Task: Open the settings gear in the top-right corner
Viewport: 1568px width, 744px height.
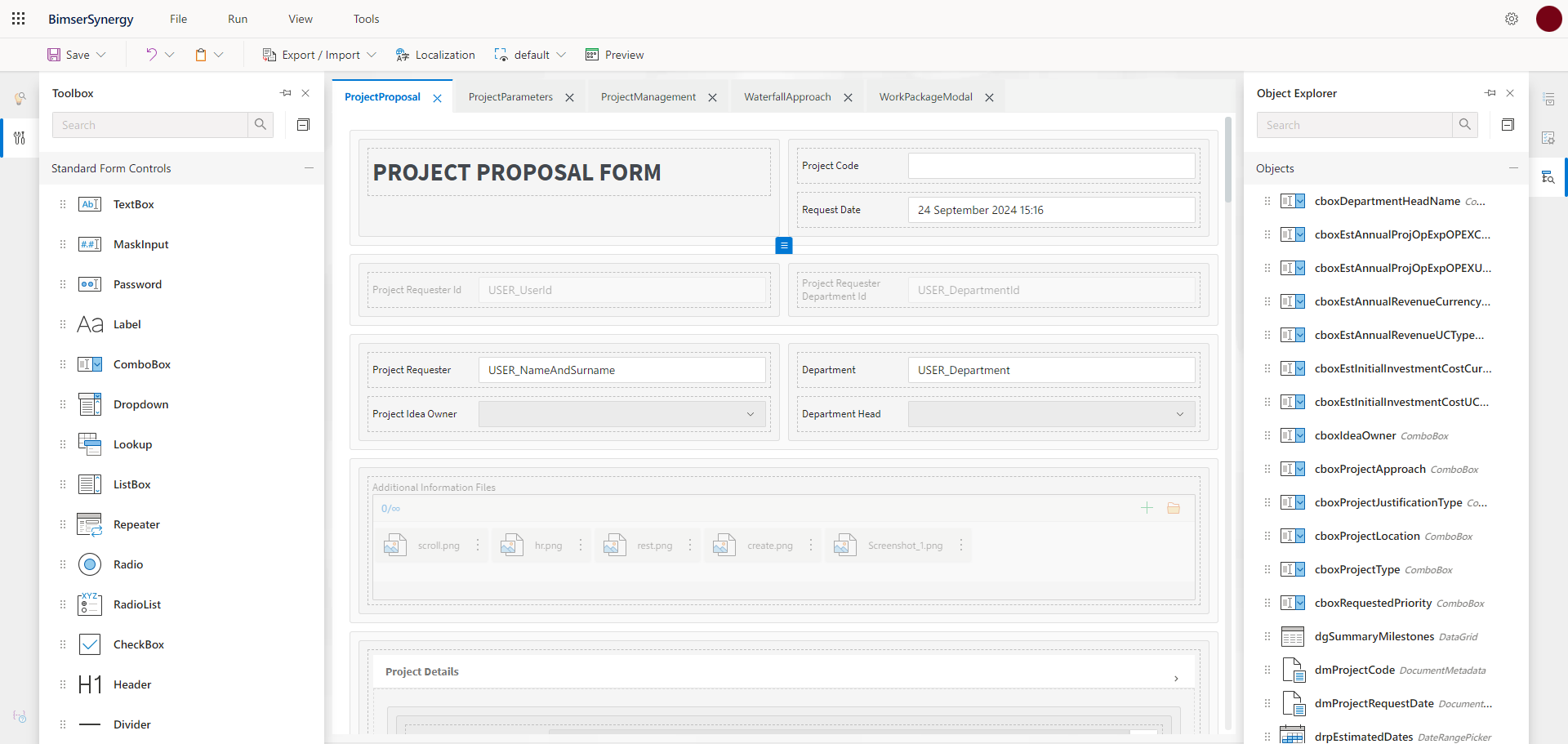Action: point(1512,18)
